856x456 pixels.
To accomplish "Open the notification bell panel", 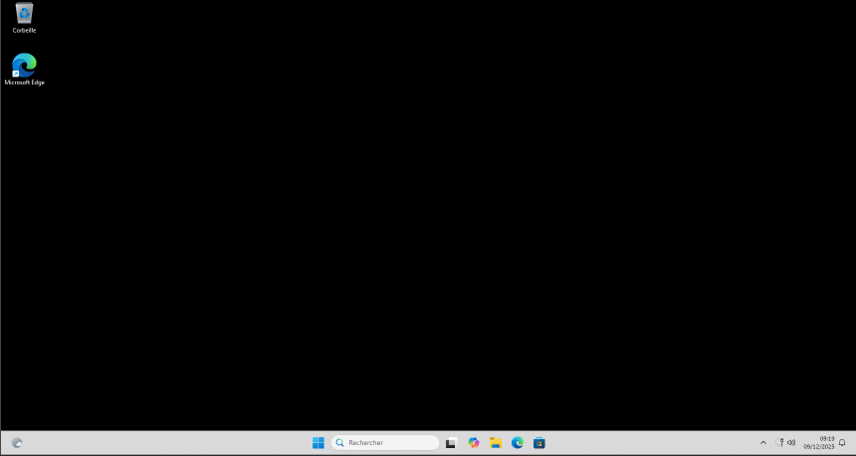I will (x=842, y=443).
